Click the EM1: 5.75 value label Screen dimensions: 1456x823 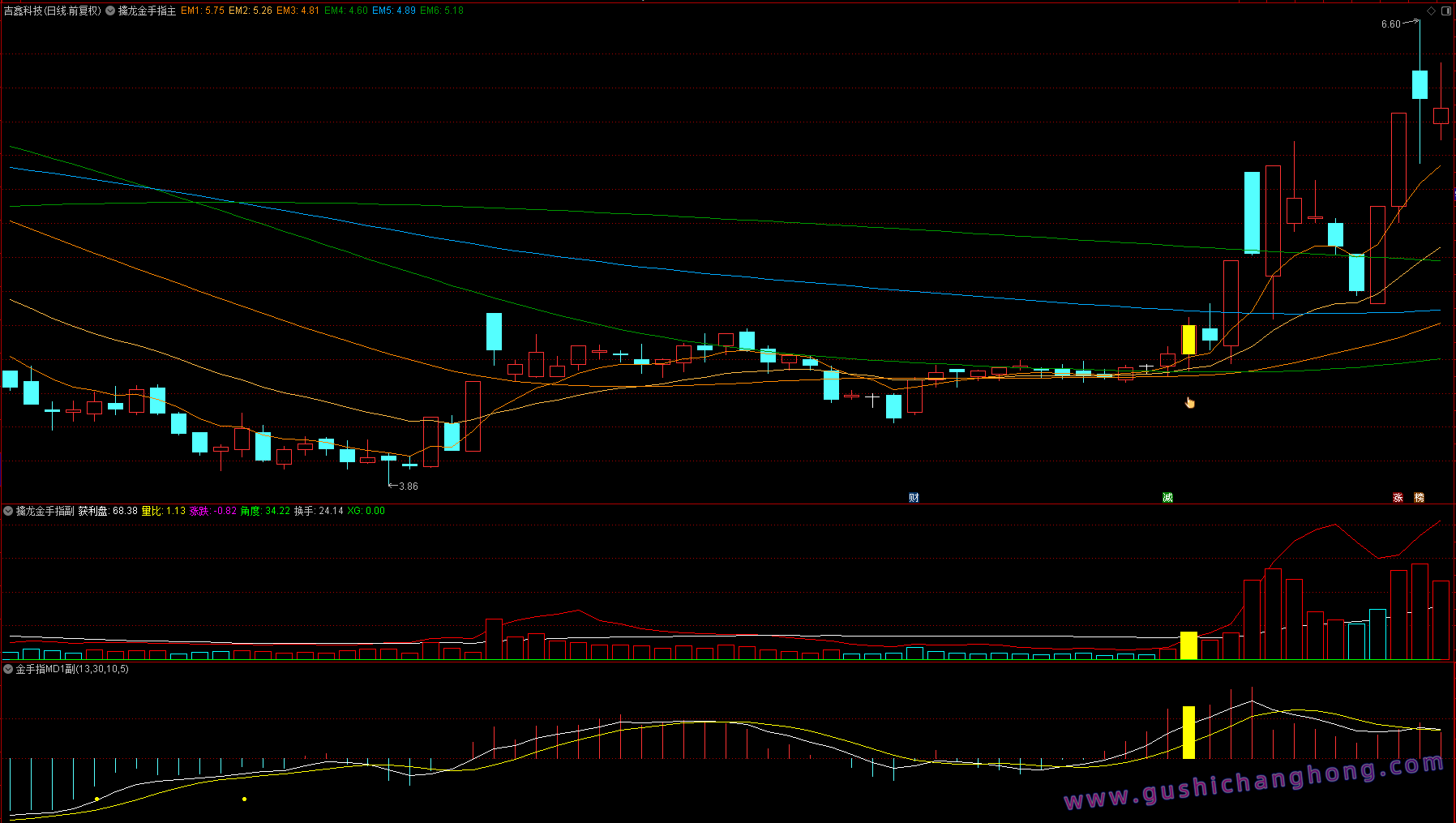[x=203, y=11]
